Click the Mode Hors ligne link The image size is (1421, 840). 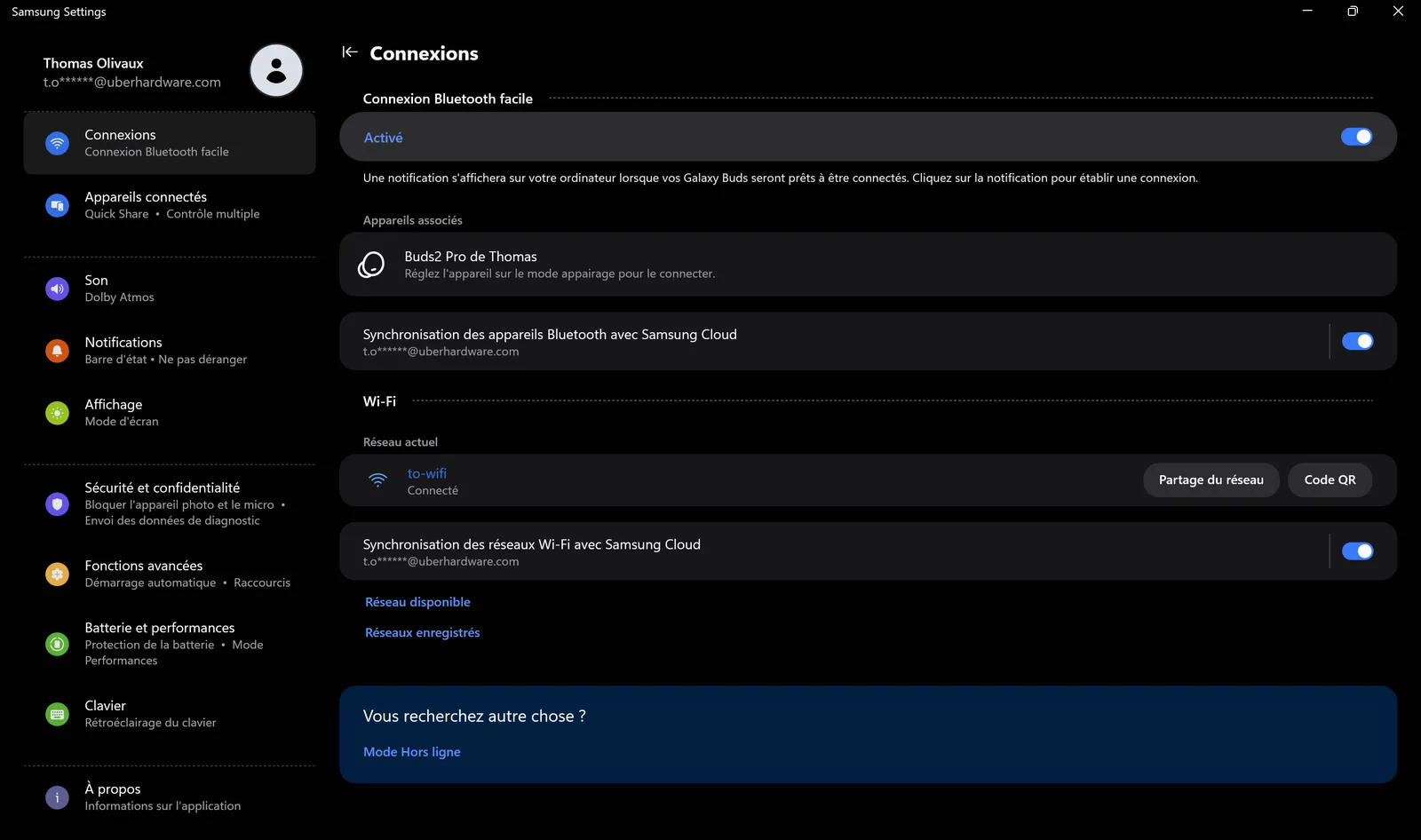(x=412, y=752)
